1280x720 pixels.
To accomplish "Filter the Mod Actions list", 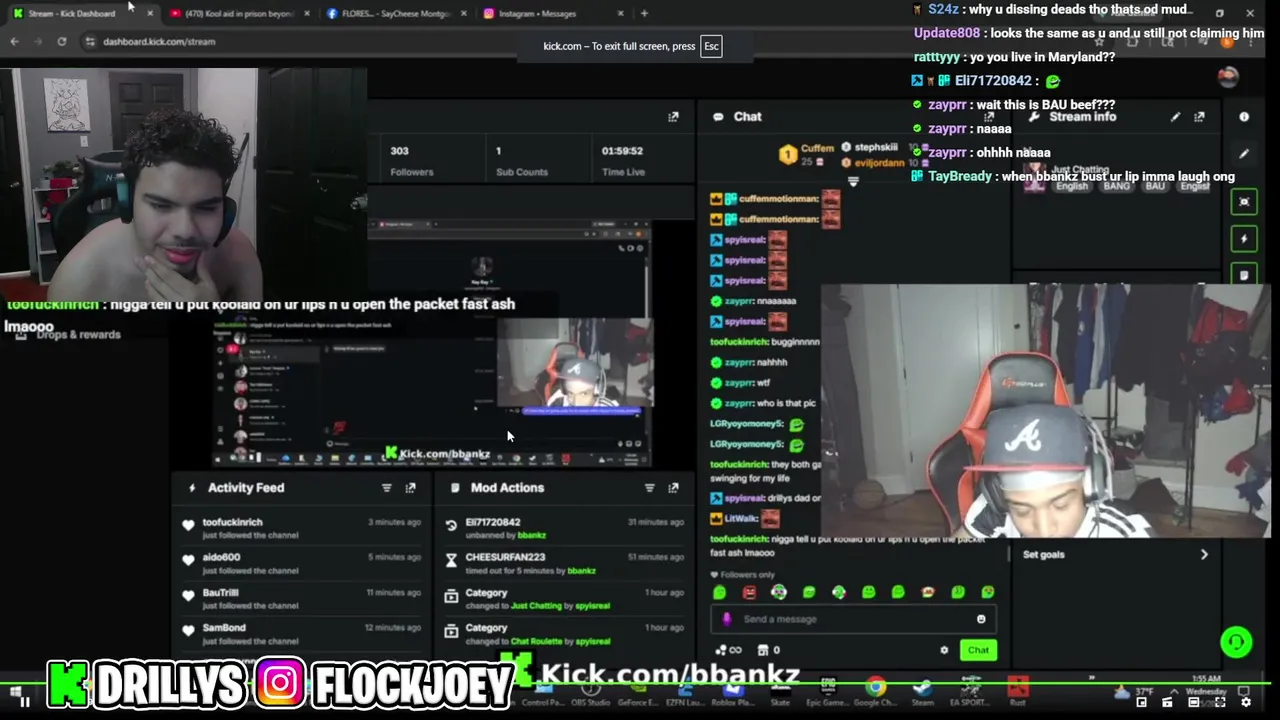I will (649, 488).
